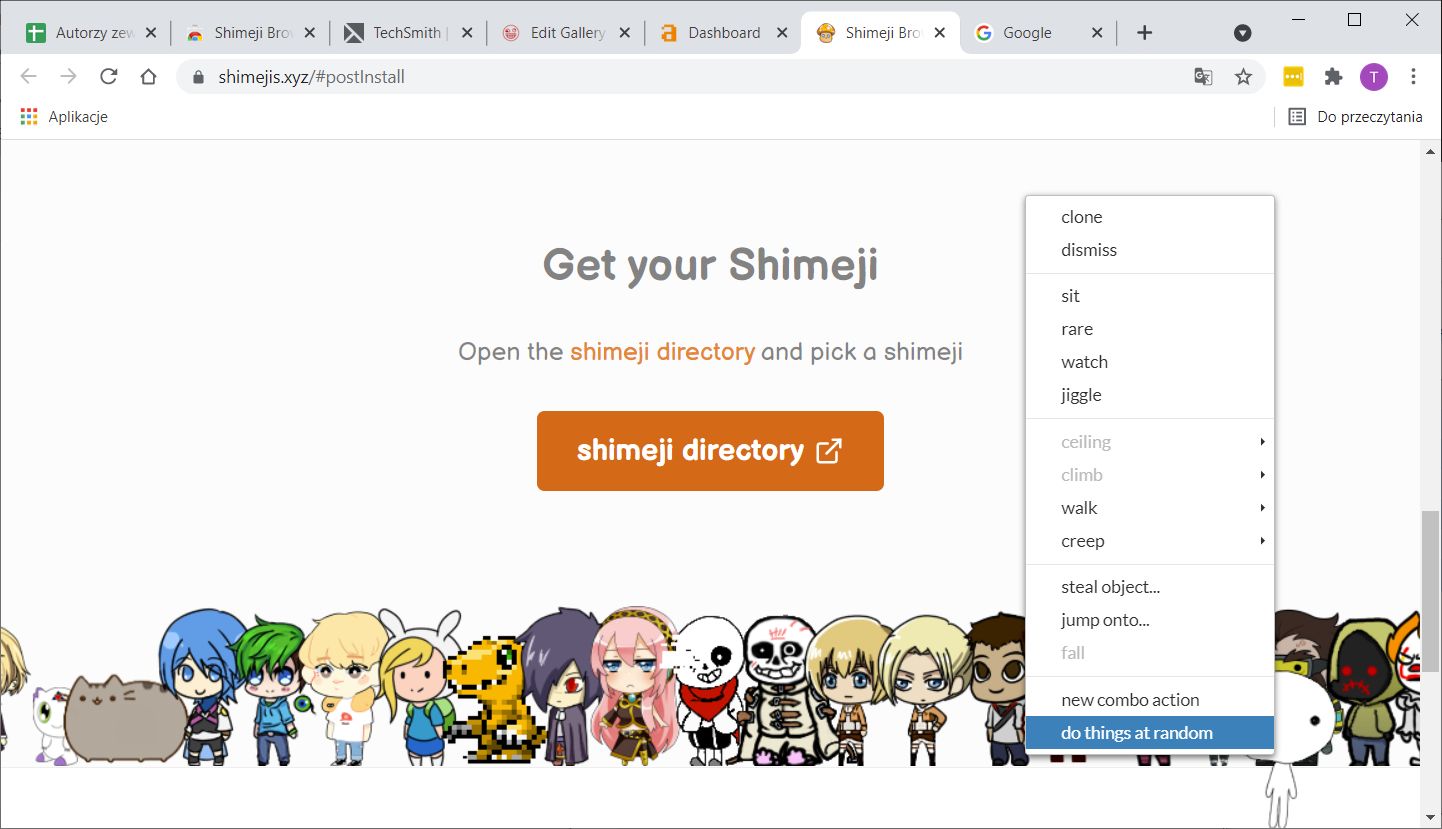The height and width of the screenshot is (829, 1442).
Task: Choose steal object... from the menu
Action: coord(1150,587)
